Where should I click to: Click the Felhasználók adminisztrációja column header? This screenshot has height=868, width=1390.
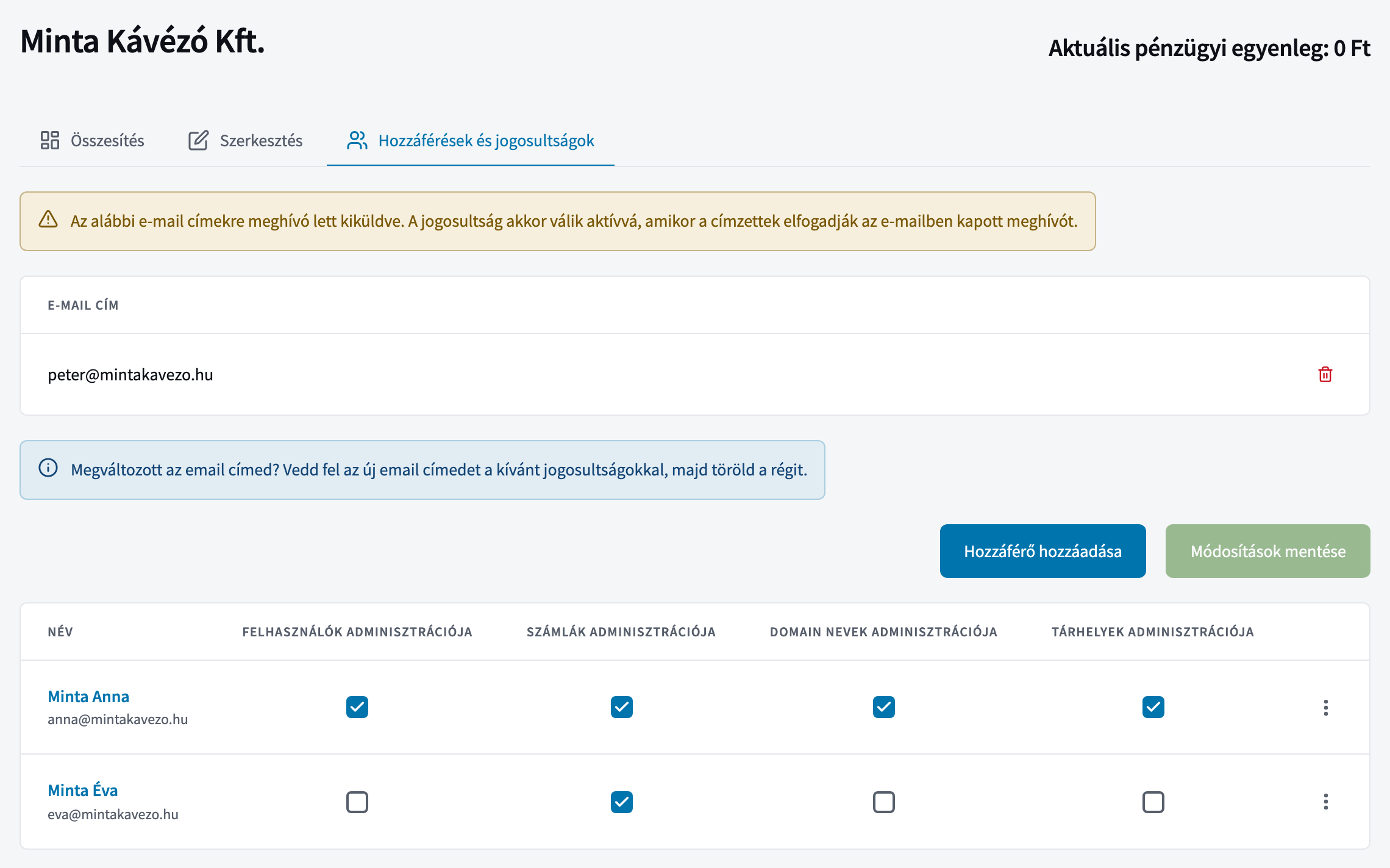(x=357, y=631)
